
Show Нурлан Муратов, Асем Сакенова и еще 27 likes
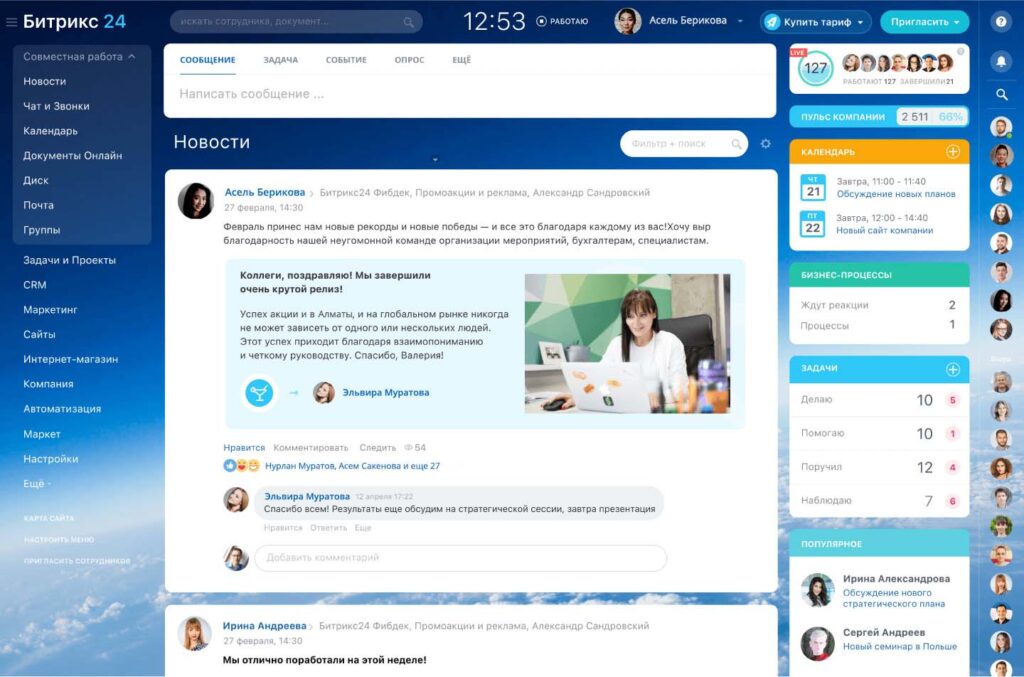tap(352, 466)
